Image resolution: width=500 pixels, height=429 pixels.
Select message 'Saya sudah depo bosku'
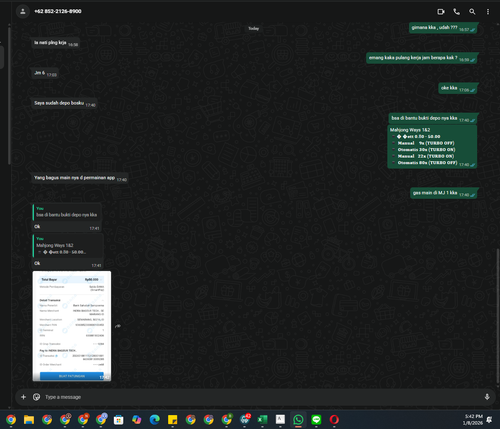pyautogui.click(x=64, y=103)
